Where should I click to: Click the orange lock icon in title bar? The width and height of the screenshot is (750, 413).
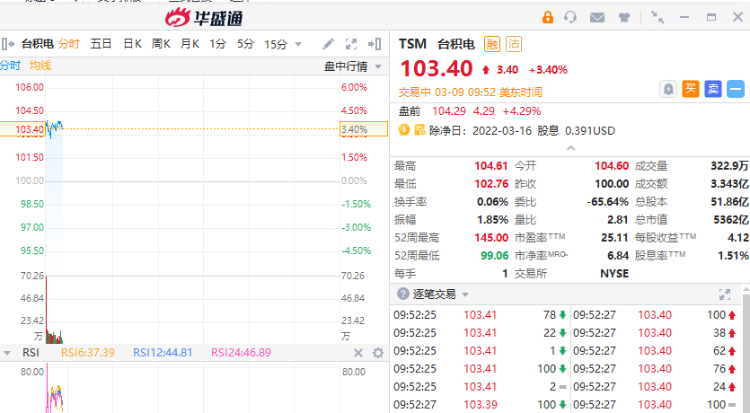pyautogui.click(x=547, y=17)
